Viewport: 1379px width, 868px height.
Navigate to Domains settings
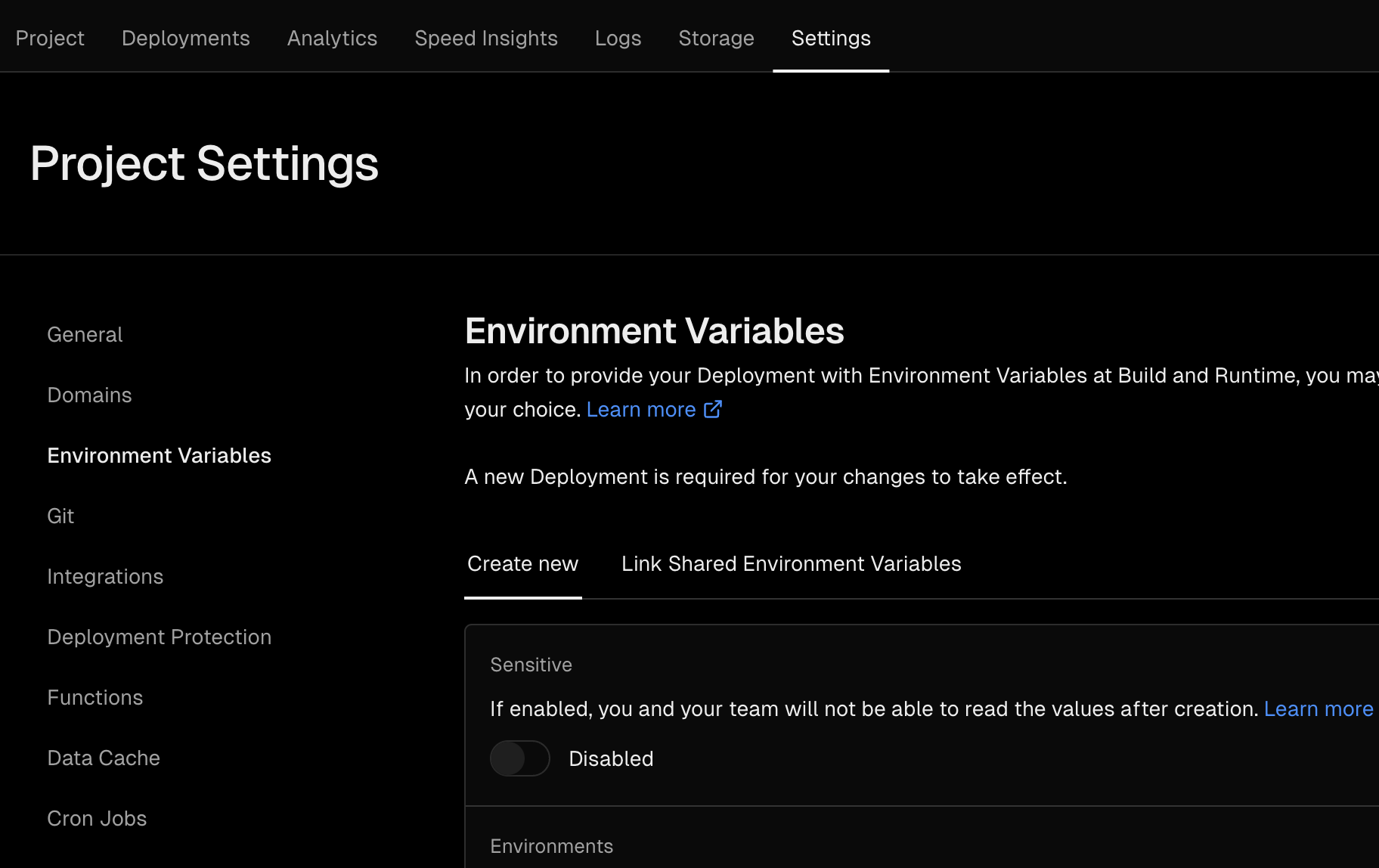click(89, 395)
